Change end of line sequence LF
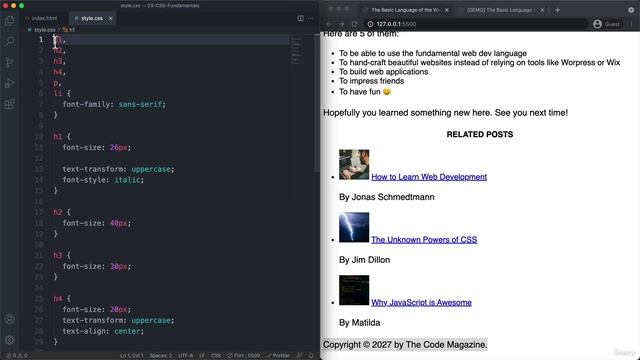The image size is (640, 360). coord(202,356)
